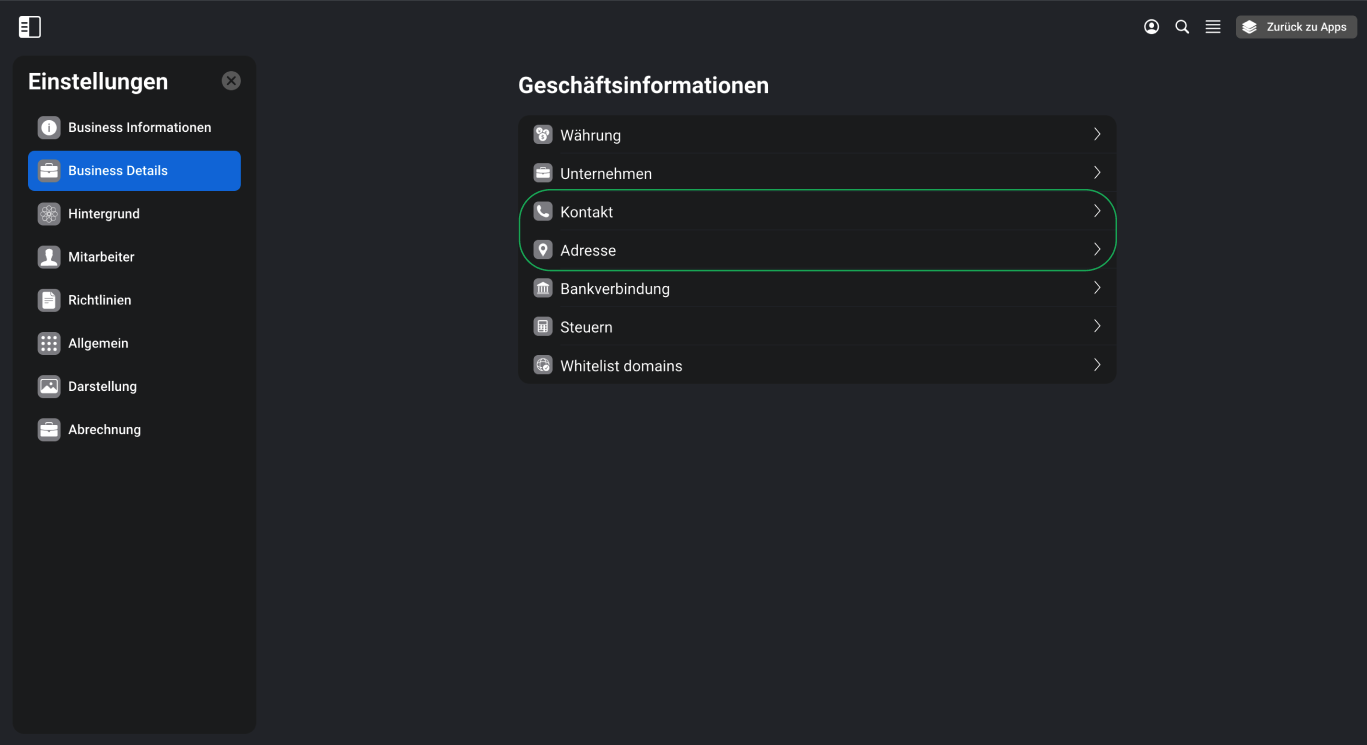
Task: Open the hamburger menu icon
Action: (1213, 27)
